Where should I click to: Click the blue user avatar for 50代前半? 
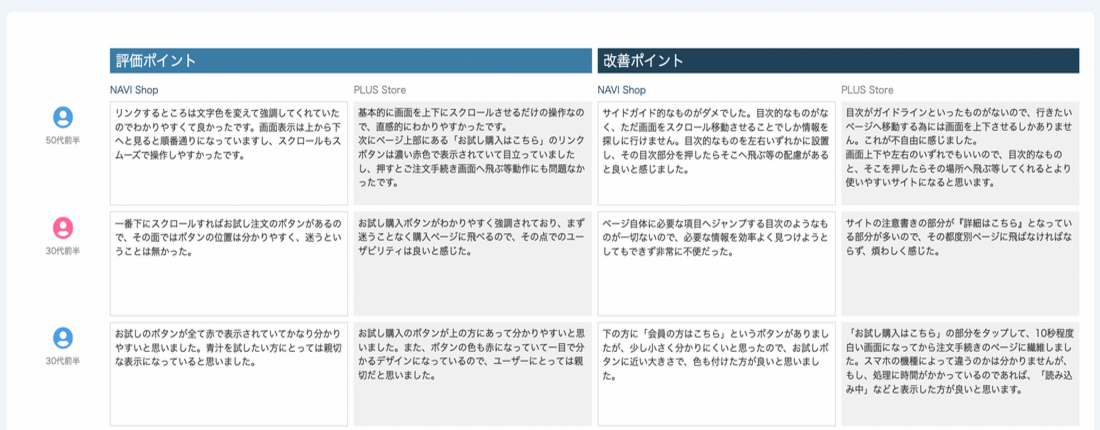(62, 118)
